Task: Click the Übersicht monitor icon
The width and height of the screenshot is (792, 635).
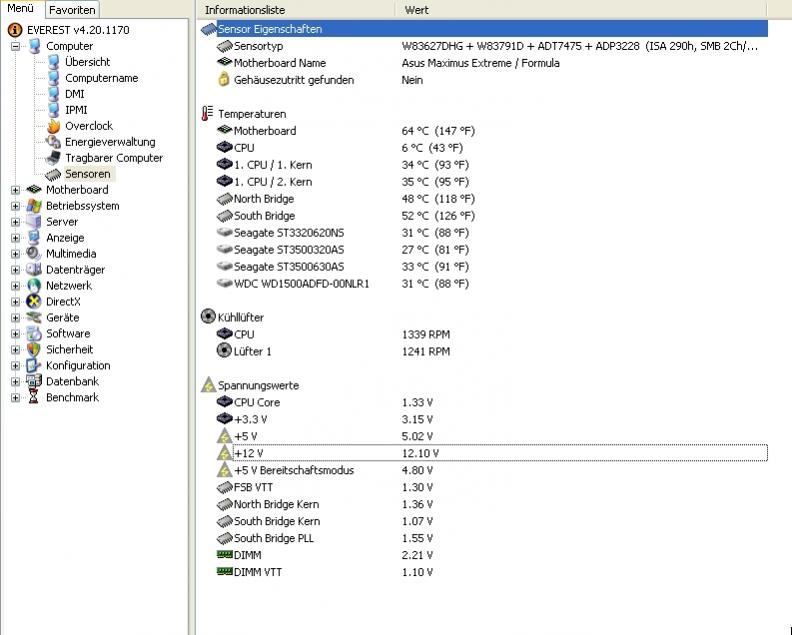Action: pos(54,62)
